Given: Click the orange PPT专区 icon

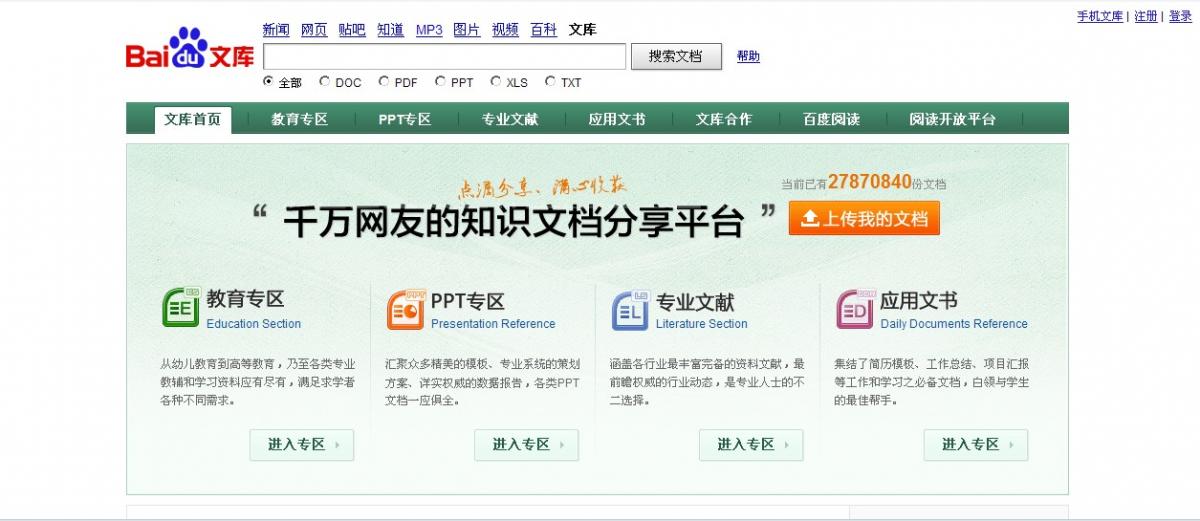Looking at the screenshot, I should [x=406, y=309].
